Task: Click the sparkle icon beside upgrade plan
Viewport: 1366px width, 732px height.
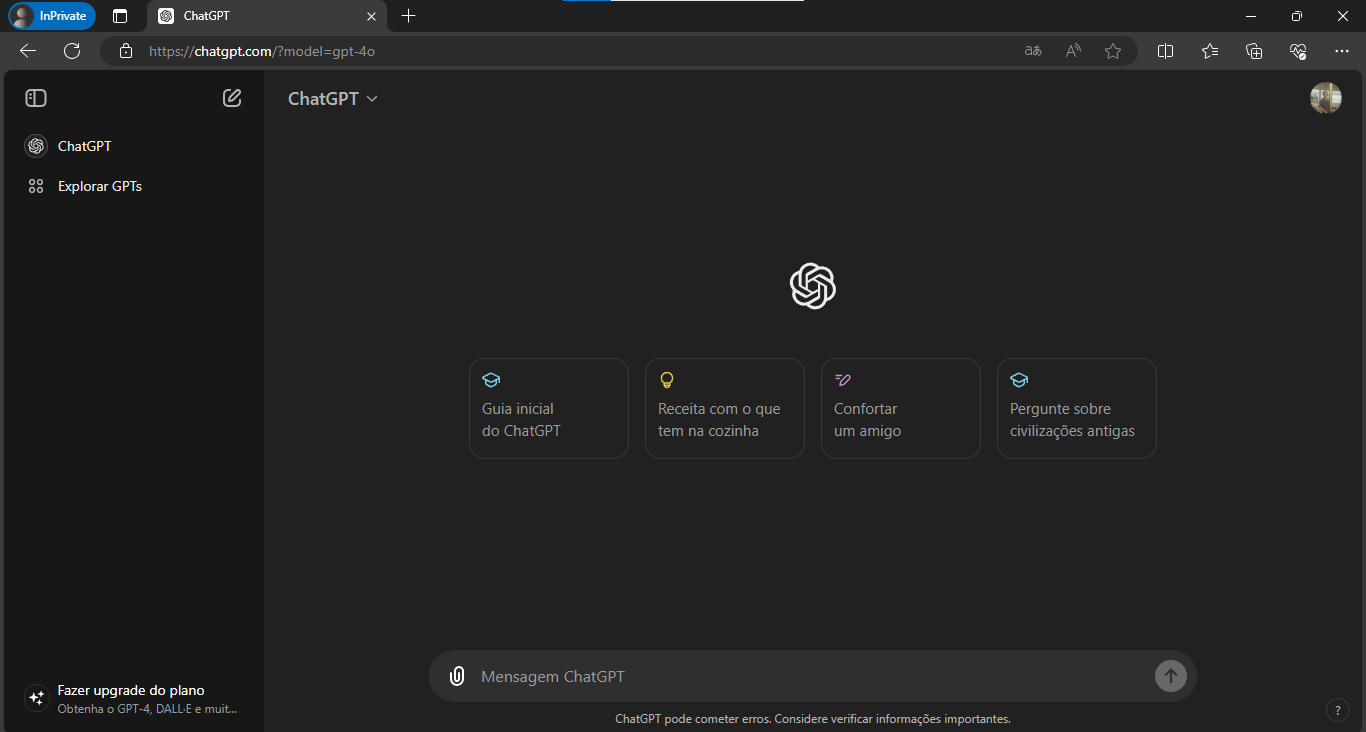Action: pyautogui.click(x=37, y=698)
